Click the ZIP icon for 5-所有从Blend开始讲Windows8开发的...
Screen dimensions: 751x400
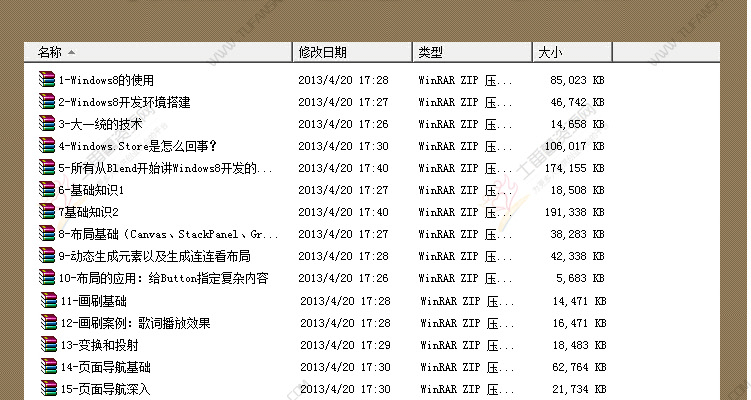tap(47, 167)
